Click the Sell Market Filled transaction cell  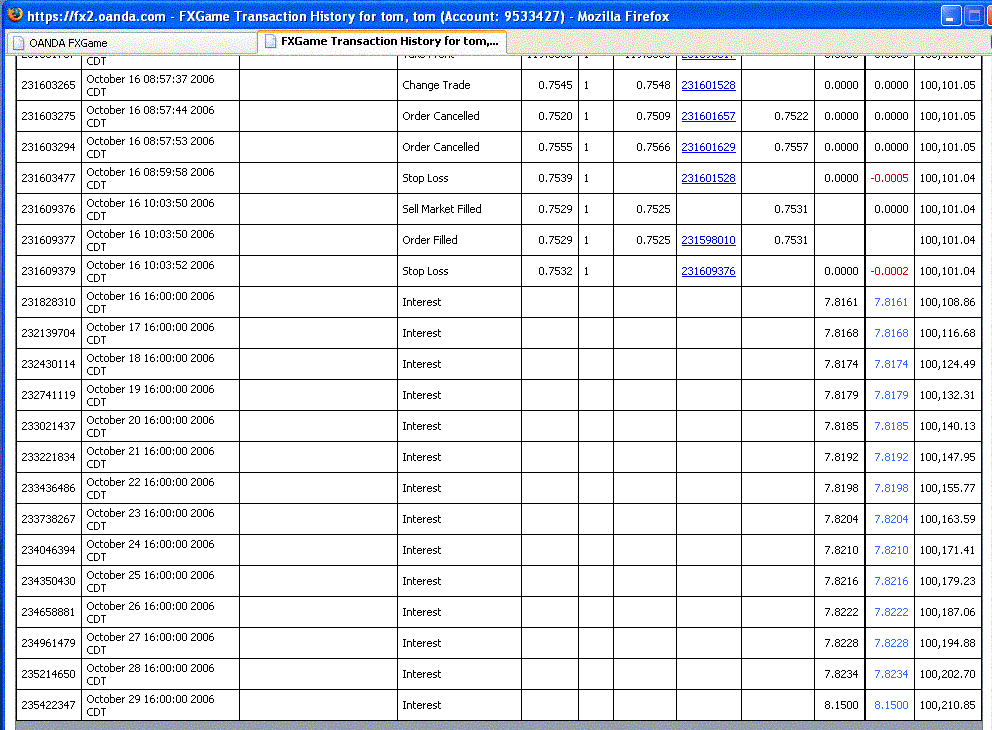coord(441,209)
